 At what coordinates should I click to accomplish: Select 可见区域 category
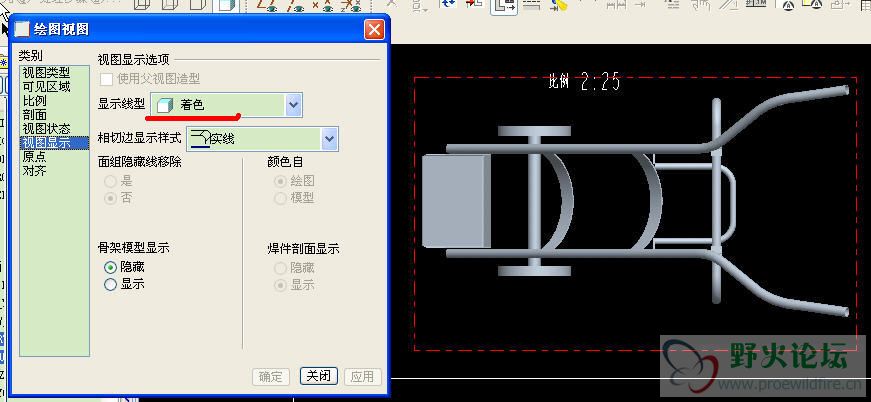(46, 87)
